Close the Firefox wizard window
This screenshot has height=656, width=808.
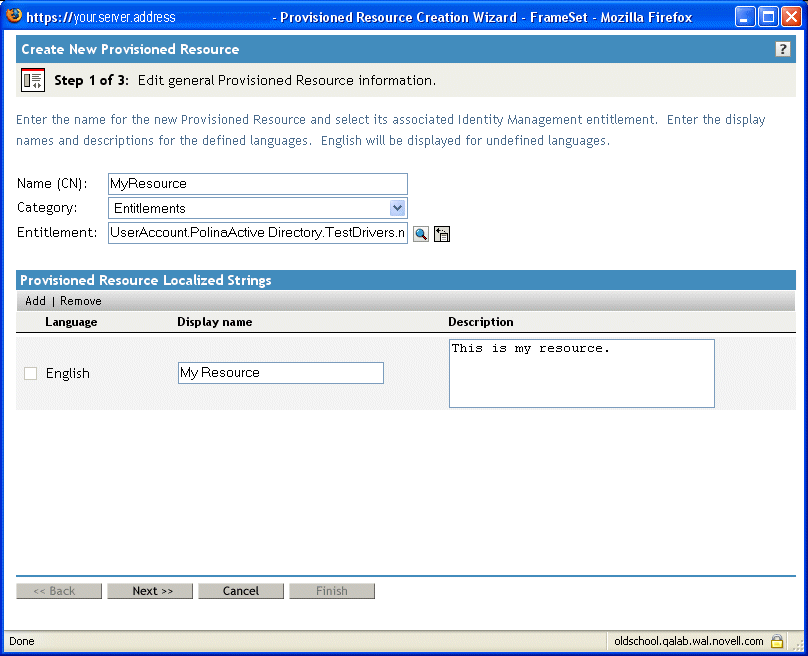791,17
